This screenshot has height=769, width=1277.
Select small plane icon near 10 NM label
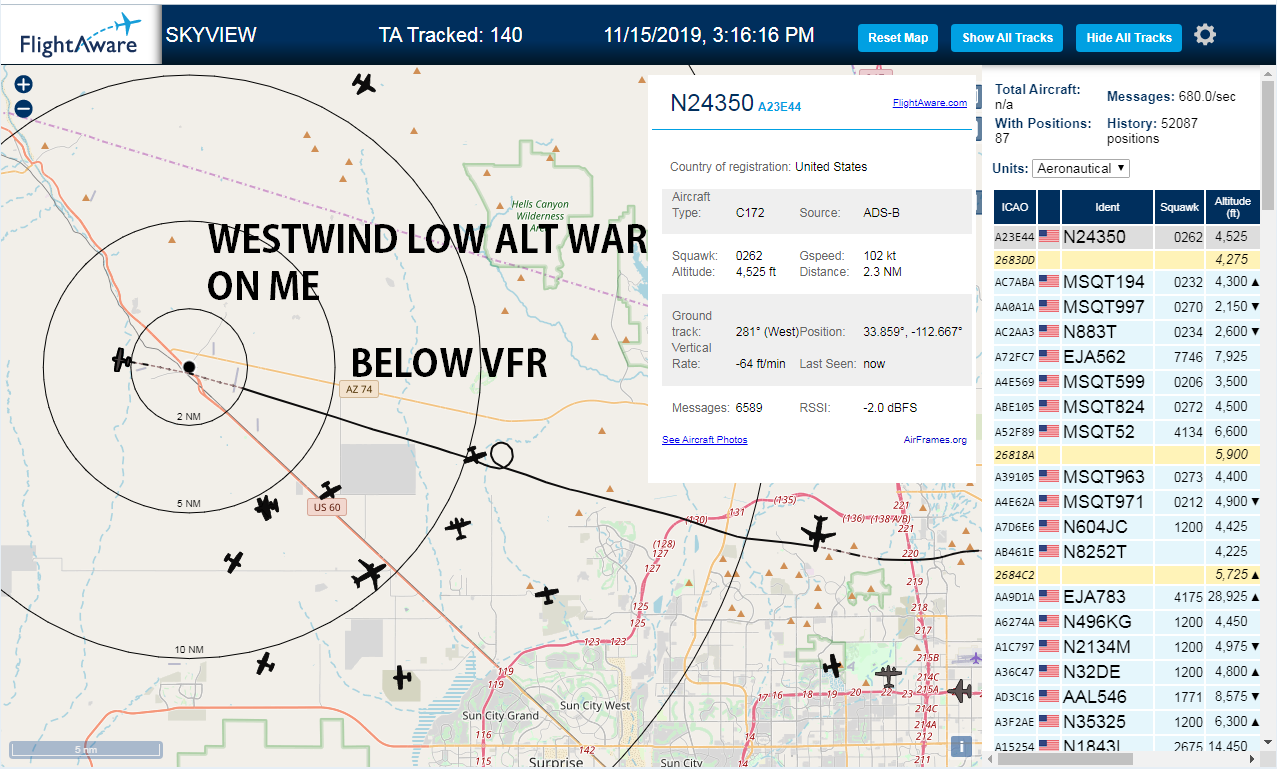pyautogui.click(x=265, y=662)
